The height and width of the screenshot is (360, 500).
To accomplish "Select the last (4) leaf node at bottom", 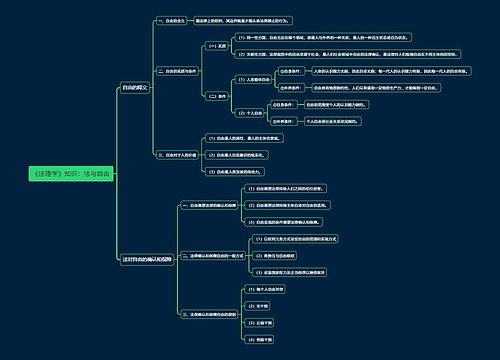I will [260, 340].
